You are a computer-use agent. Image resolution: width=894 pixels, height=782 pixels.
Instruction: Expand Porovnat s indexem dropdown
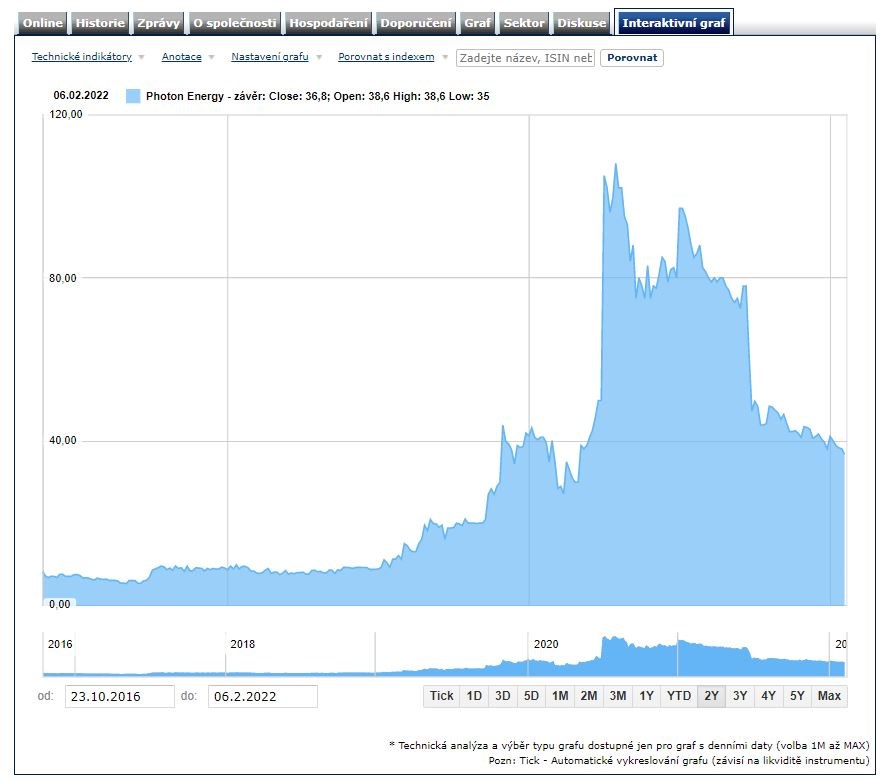(386, 57)
